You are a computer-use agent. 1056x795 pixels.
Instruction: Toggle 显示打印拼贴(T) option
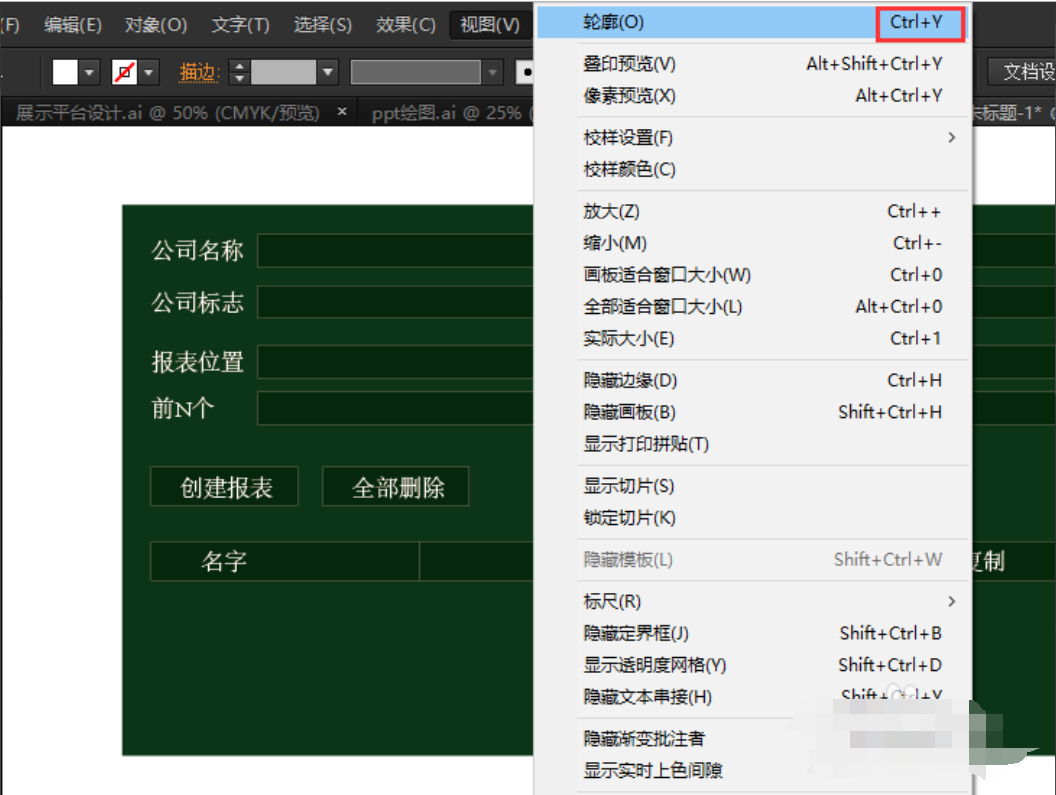[x=752, y=444]
